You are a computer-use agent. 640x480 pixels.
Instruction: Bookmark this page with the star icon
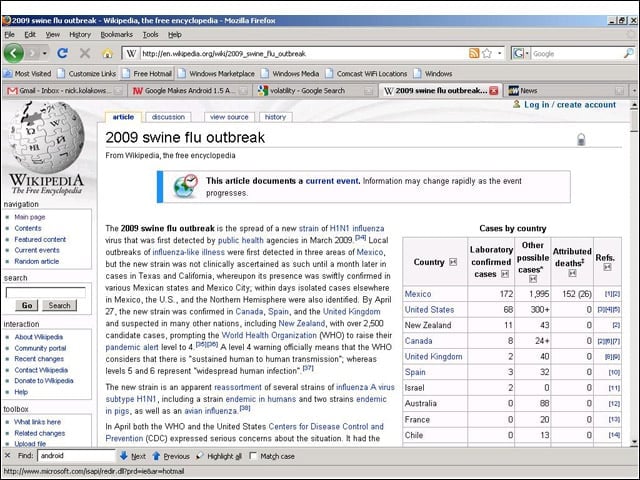487,53
